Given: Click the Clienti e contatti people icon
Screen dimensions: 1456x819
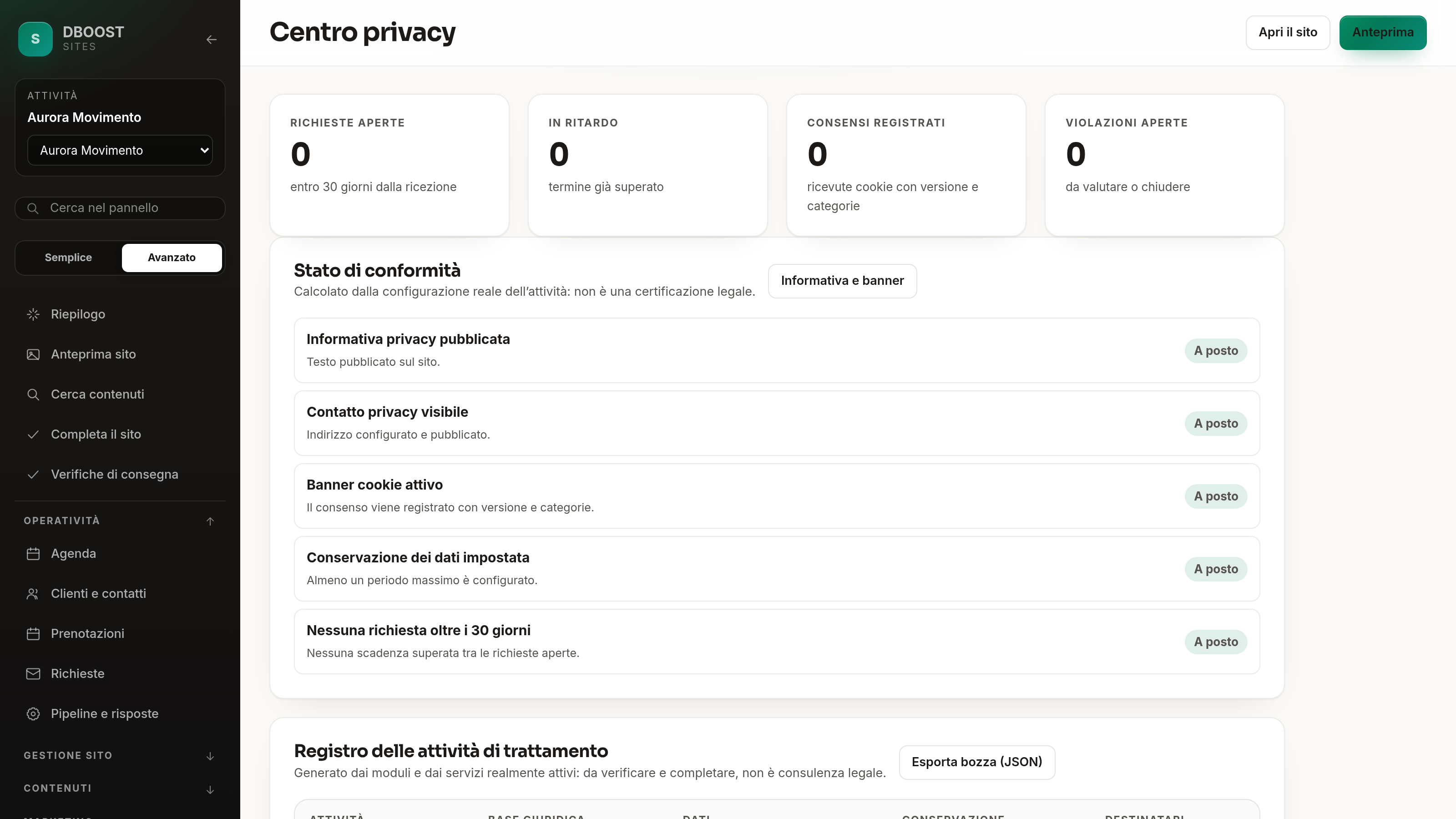Looking at the screenshot, I should click(x=33, y=593).
